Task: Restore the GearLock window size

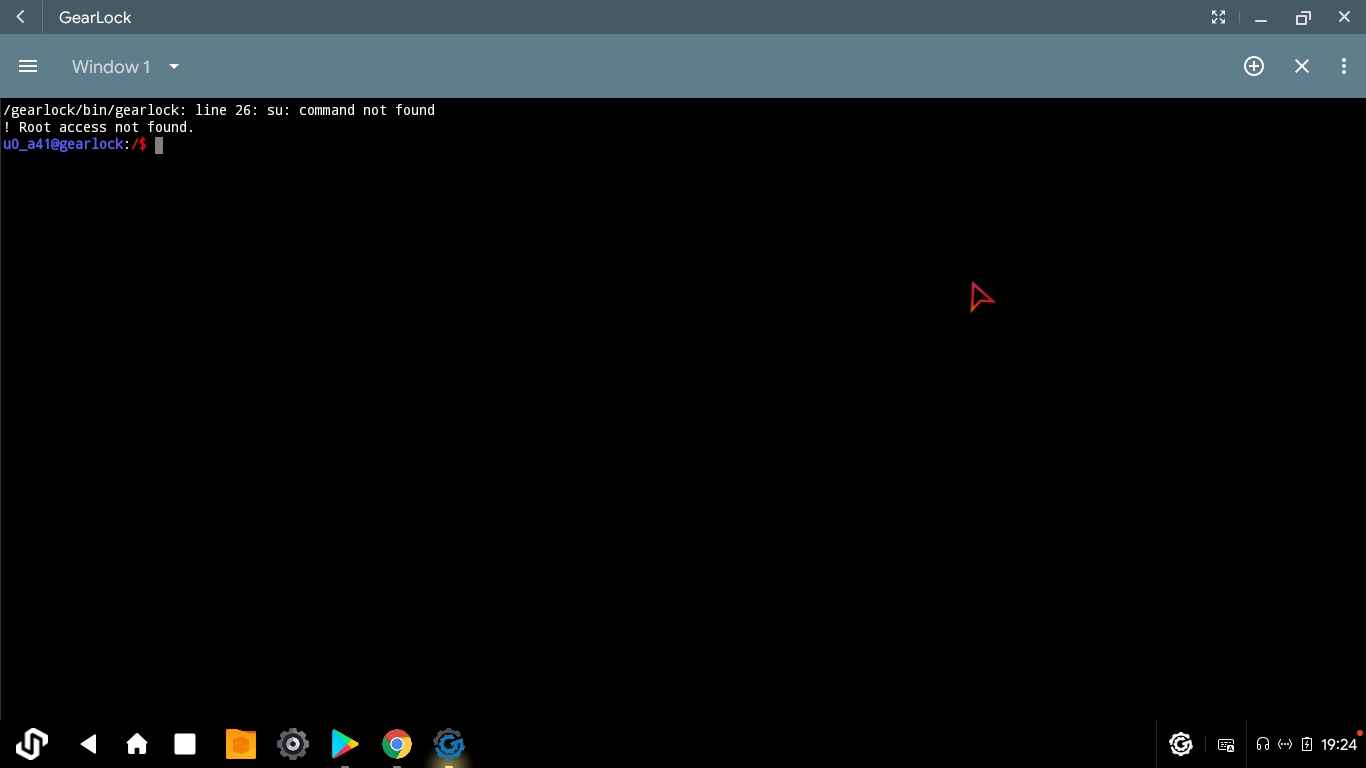Action: tap(1302, 17)
